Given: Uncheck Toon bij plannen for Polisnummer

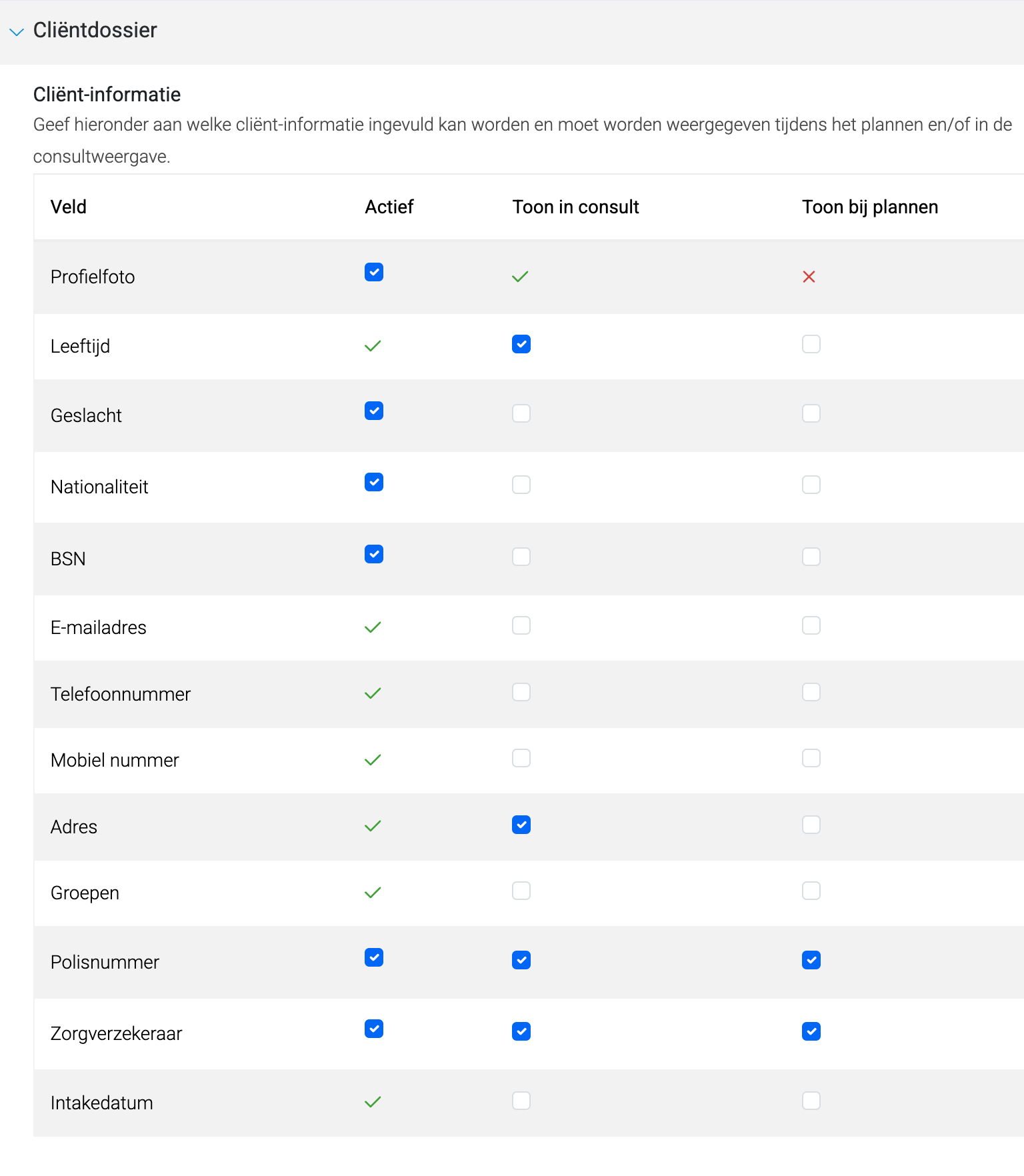Looking at the screenshot, I should click(811, 960).
